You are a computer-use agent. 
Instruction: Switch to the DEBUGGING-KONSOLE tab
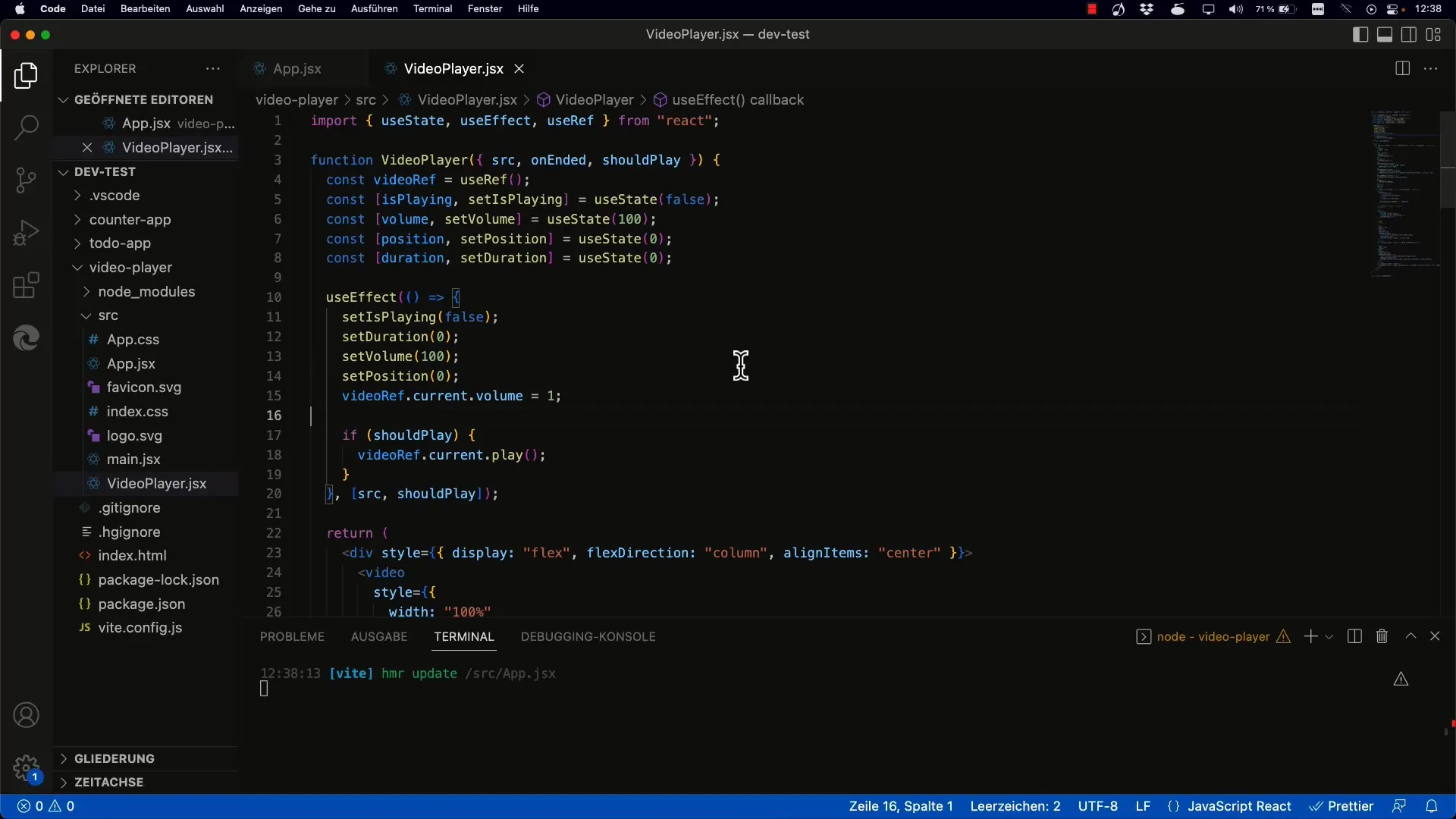tap(588, 636)
